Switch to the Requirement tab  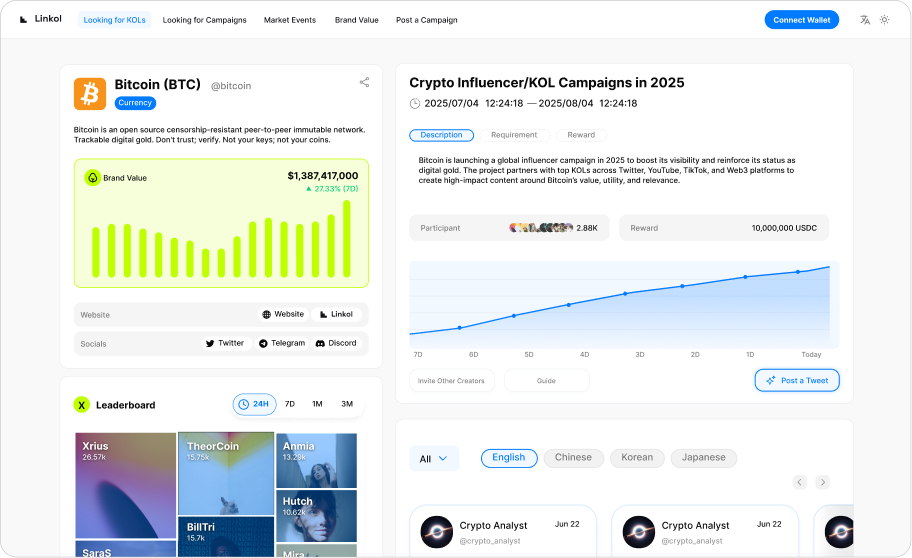(x=514, y=135)
